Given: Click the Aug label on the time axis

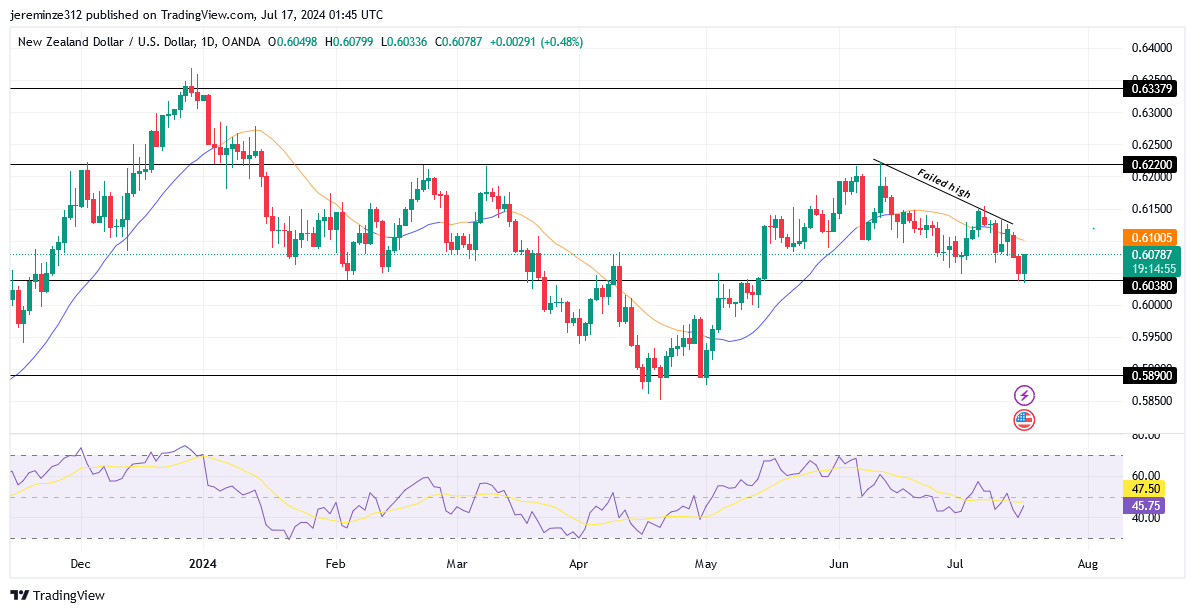Looking at the screenshot, I should click(x=1088, y=564).
